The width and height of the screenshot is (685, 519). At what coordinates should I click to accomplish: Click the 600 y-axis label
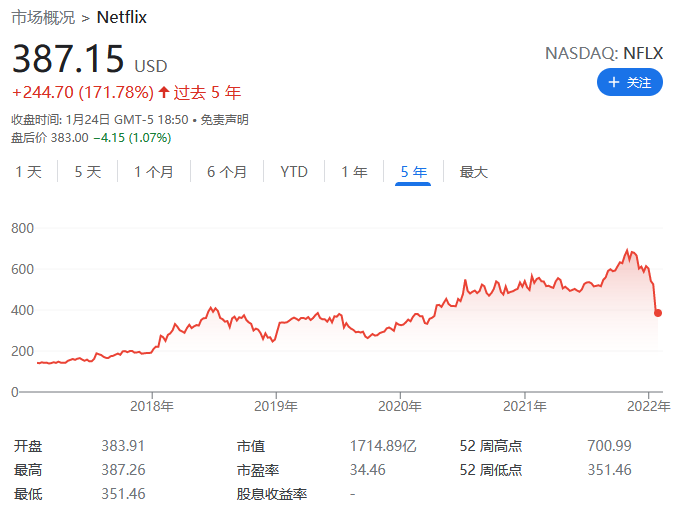(22, 269)
